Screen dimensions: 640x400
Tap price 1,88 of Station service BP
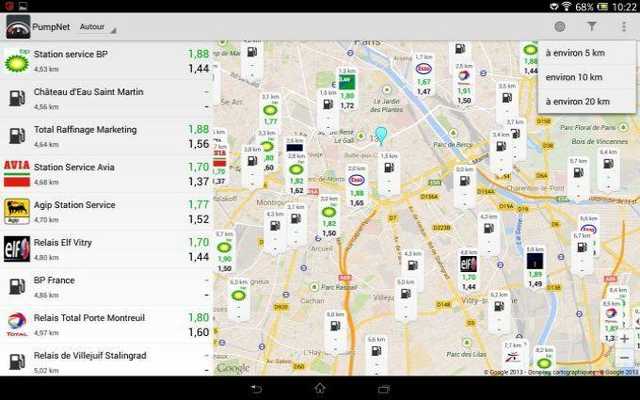198,54
